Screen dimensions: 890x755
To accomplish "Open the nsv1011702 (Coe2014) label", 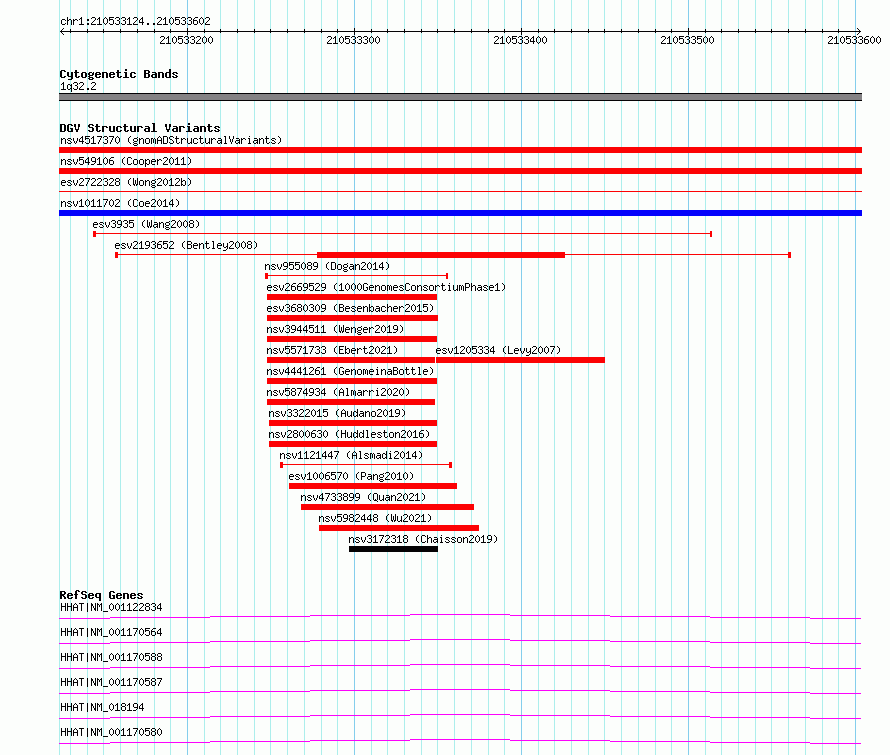I will [120, 203].
